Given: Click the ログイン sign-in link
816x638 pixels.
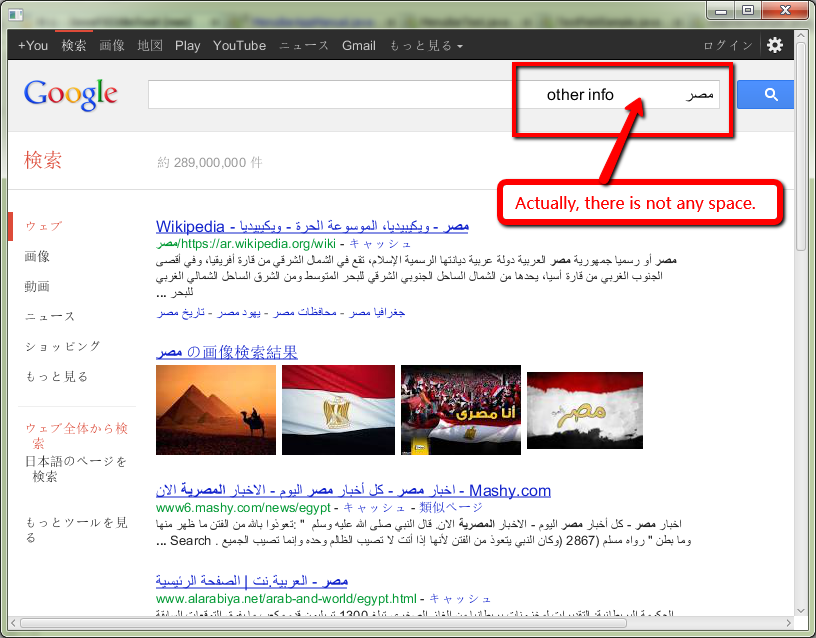Looking at the screenshot, I should [727, 46].
